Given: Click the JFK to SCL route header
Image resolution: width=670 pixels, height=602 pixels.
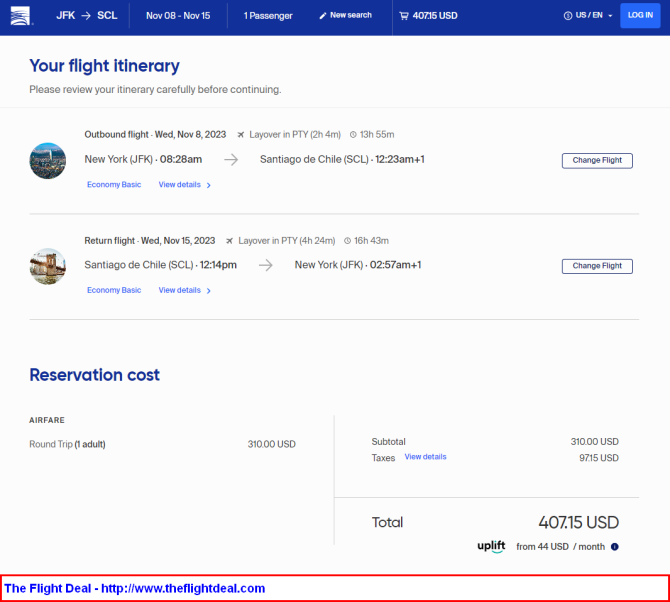Looking at the screenshot, I should pos(87,16).
